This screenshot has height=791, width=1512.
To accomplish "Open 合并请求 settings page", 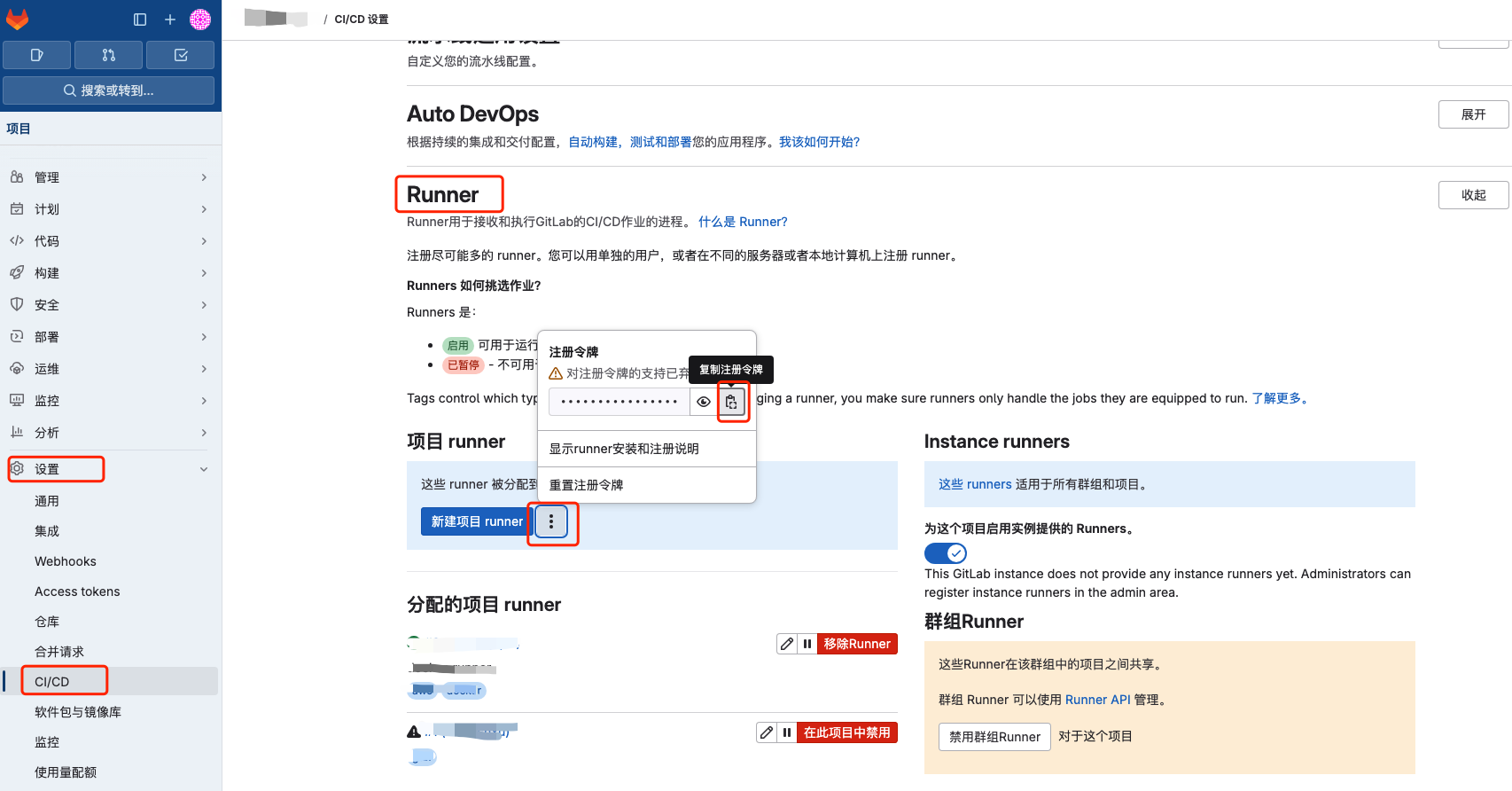I will coord(111,652).
